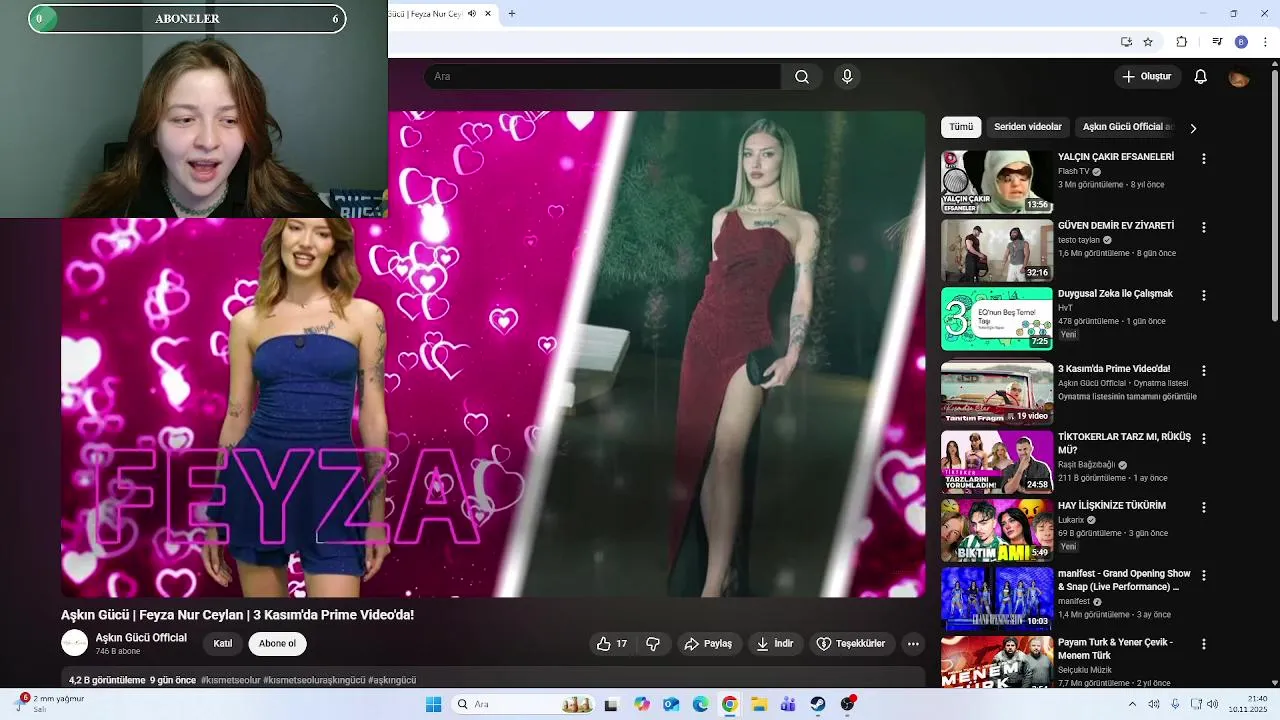Open options for YALÇIN ÇAKIR EFSANELERİ video

coord(1204,159)
